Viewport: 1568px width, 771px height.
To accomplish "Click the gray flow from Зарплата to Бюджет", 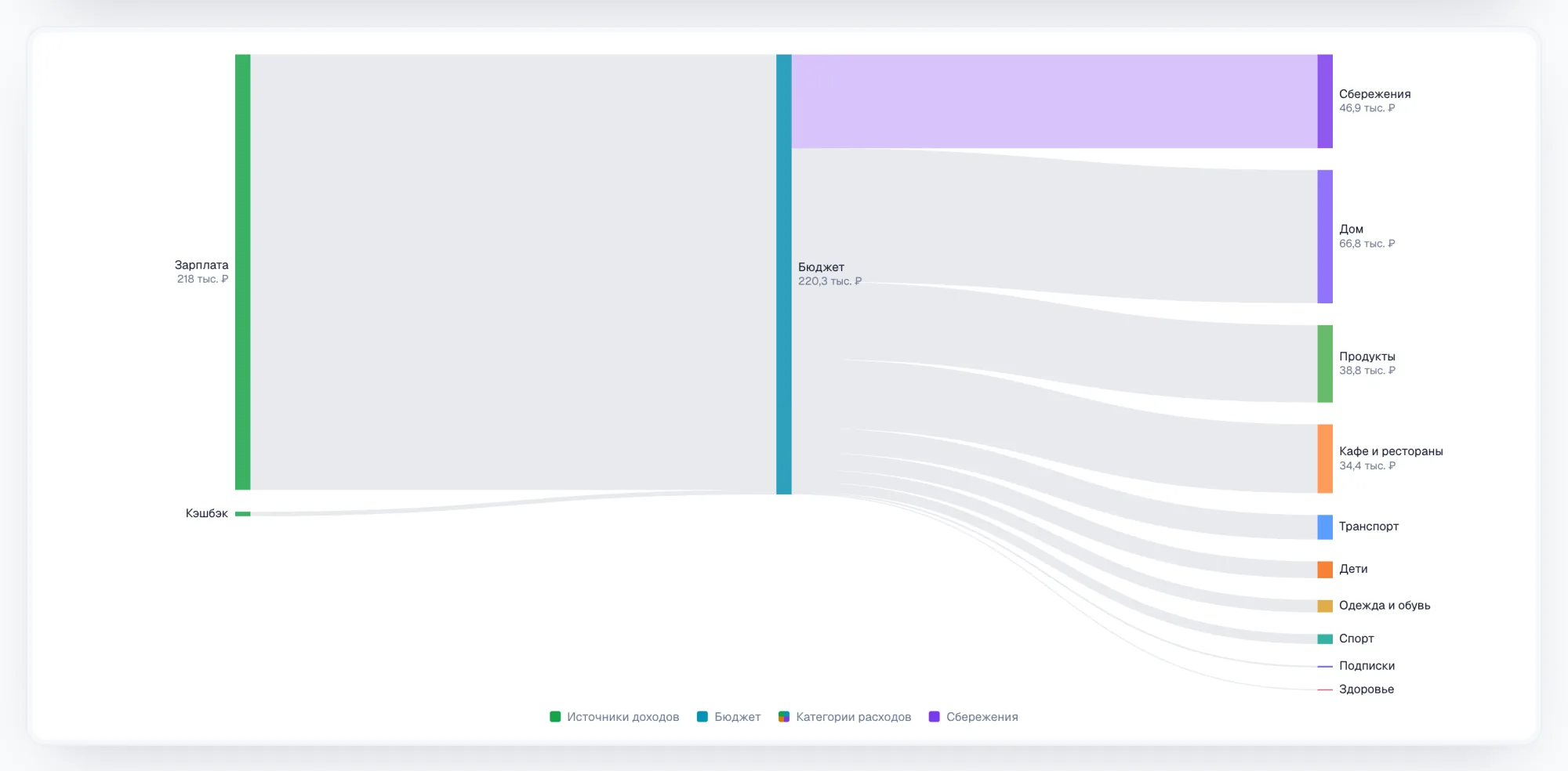I will pos(514,272).
